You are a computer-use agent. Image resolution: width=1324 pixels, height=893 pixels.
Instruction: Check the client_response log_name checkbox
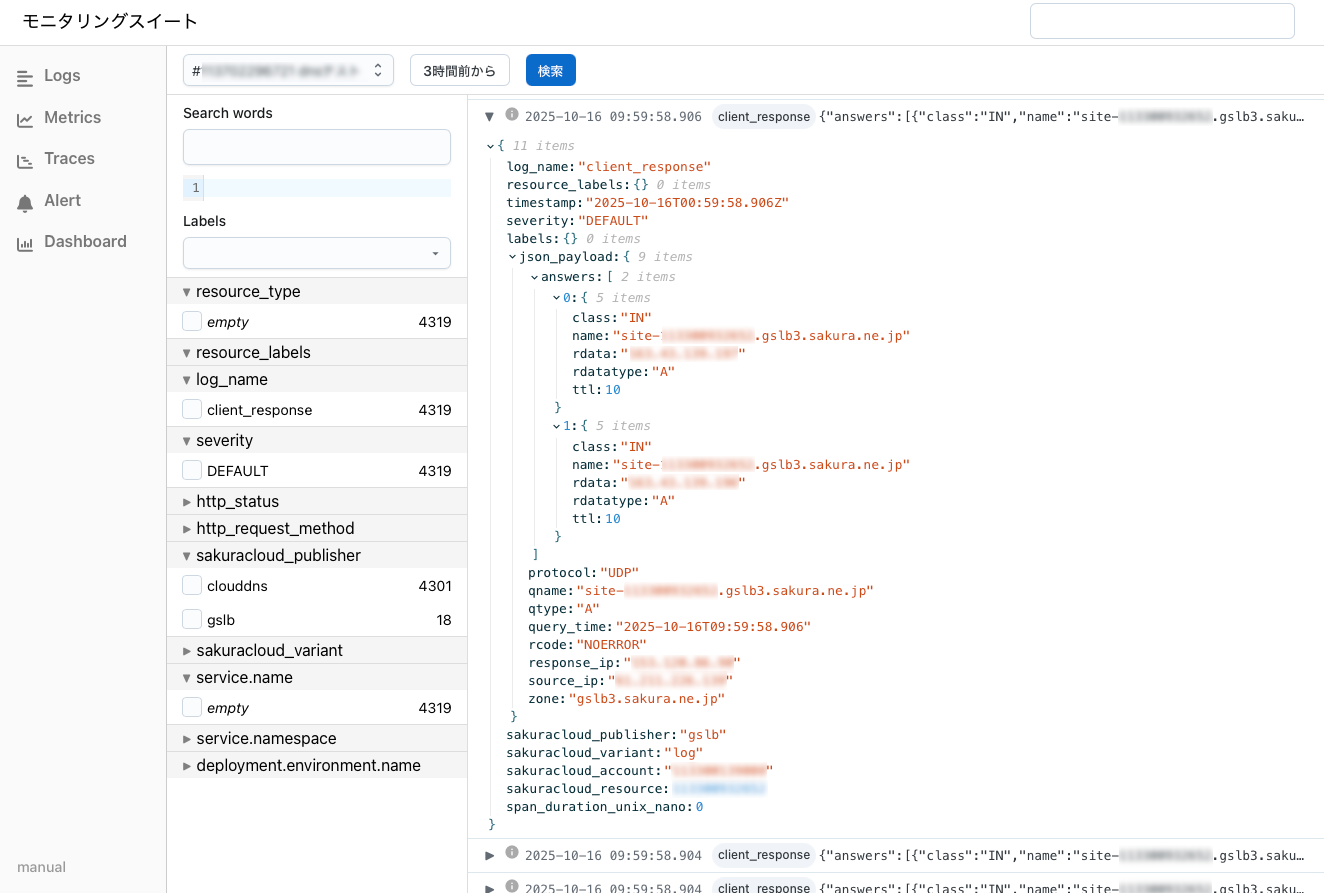[192, 409]
